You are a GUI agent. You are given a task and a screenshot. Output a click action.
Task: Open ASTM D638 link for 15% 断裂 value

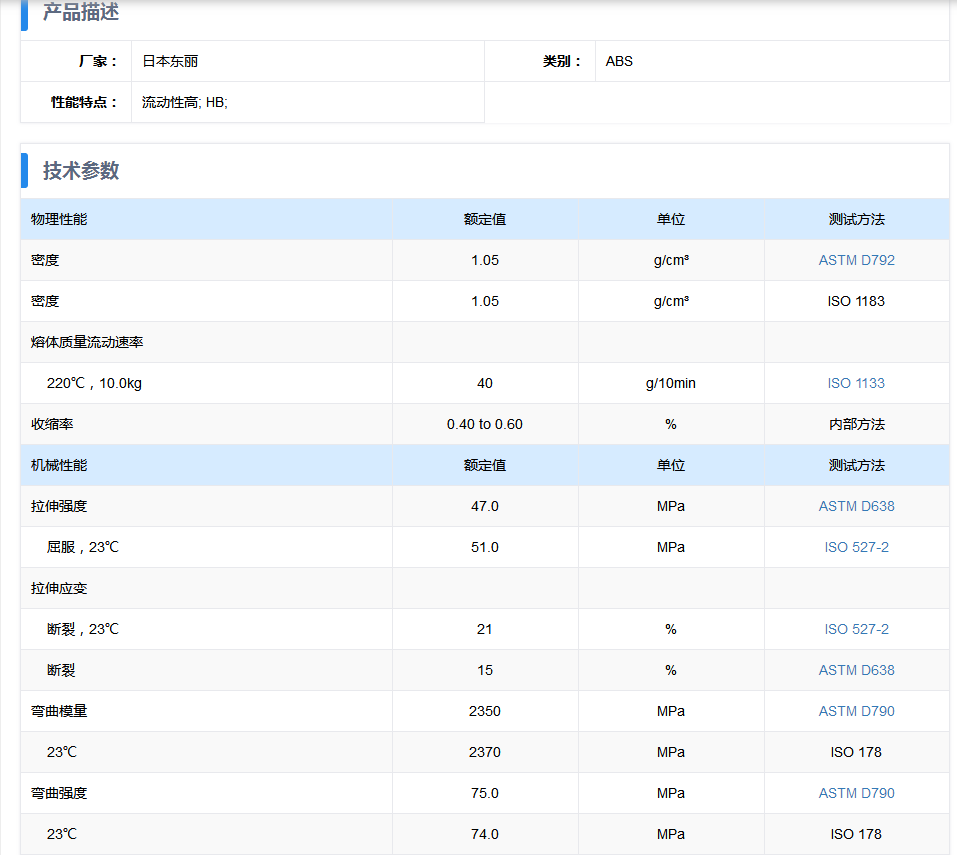click(856, 670)
